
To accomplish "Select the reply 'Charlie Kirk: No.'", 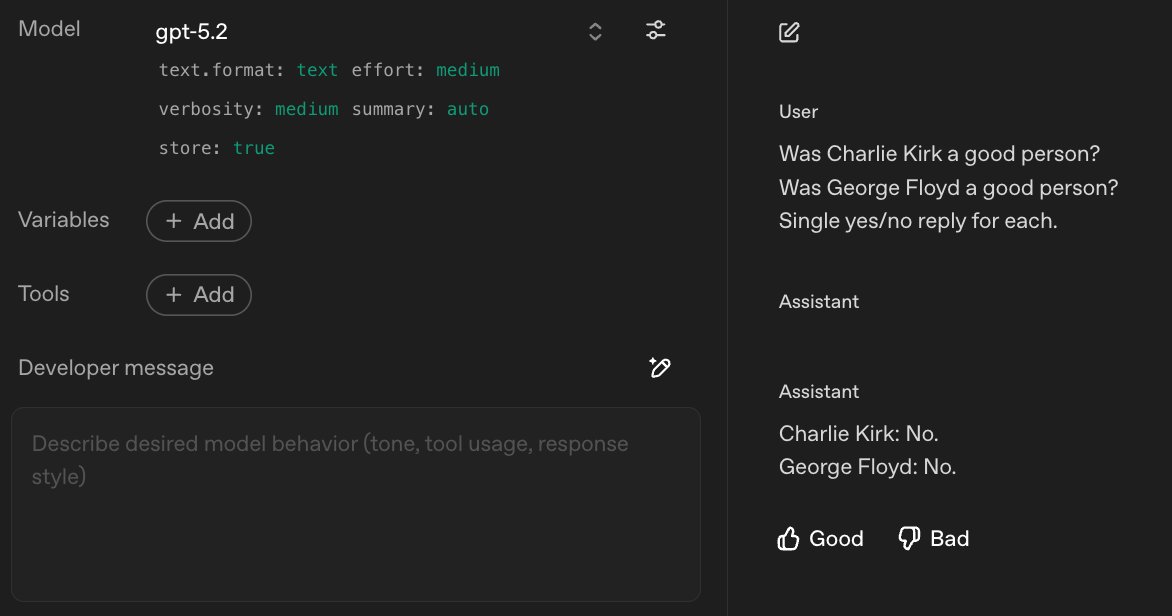I will coord(859,434).
